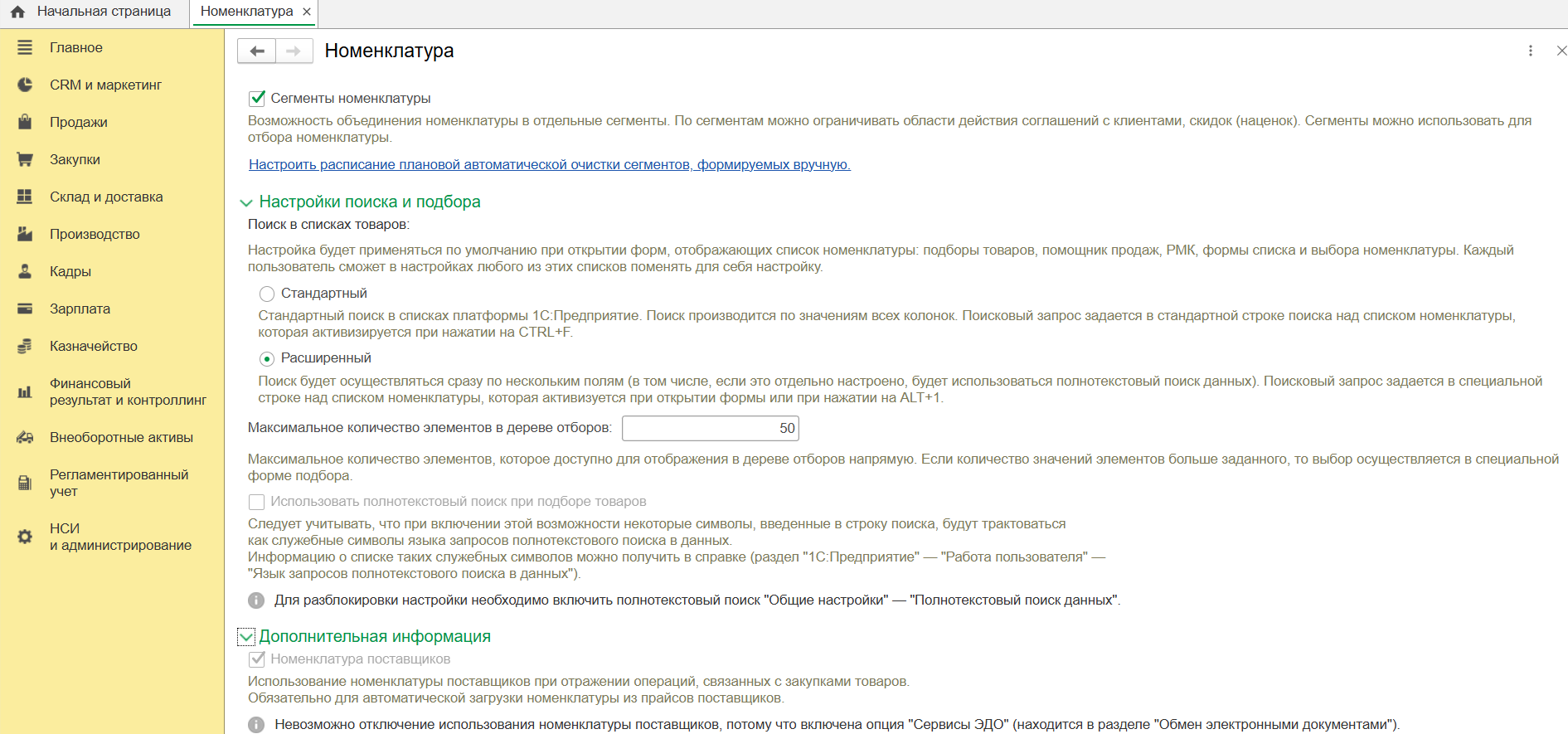Uncheck the Сегменты номенклатуры checkbox
The width and height of the screenshot is (1568, 734).
click(x=257, y=99)
